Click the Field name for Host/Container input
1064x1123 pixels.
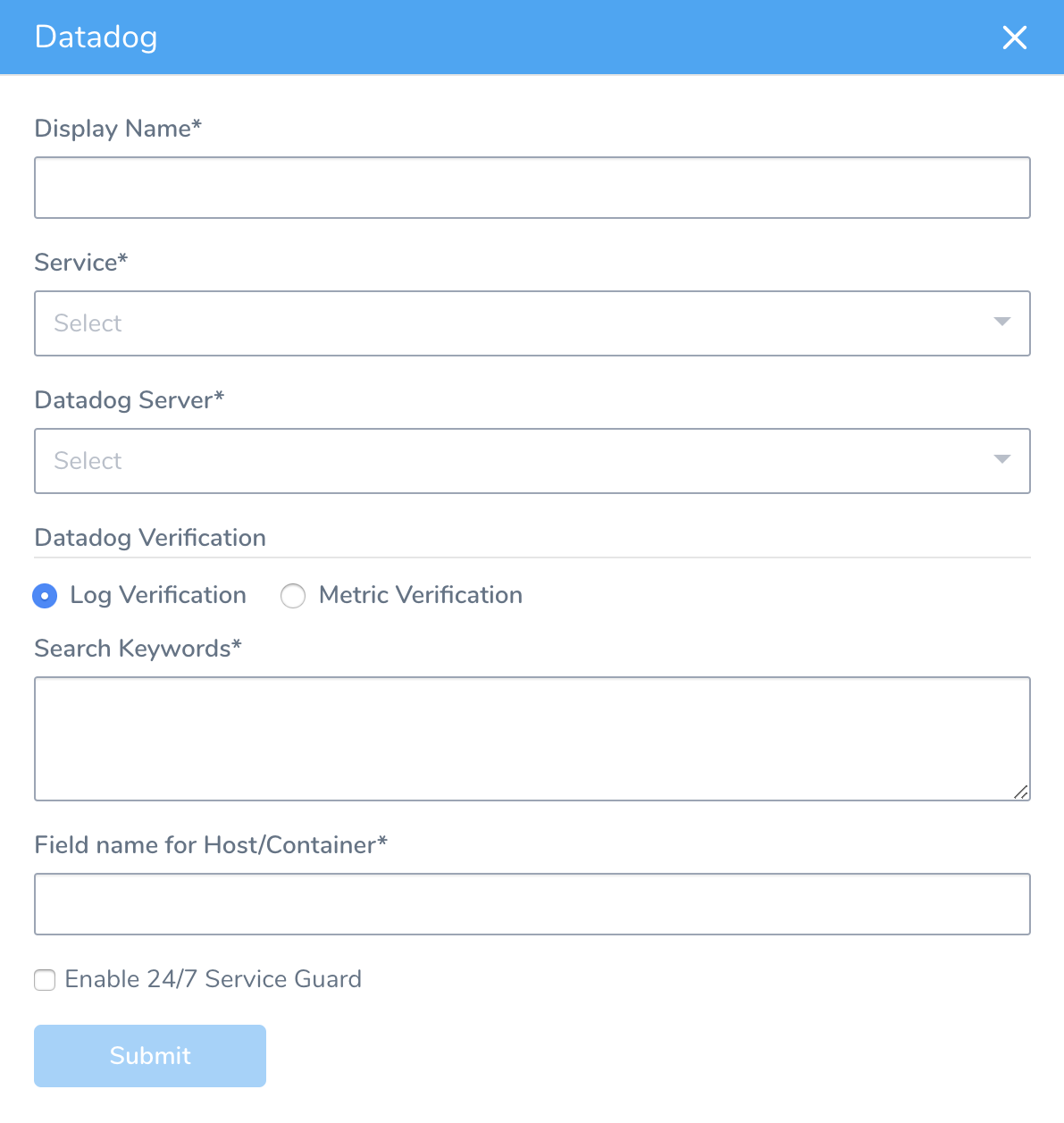pyautogui.click(x=532, y=904)
